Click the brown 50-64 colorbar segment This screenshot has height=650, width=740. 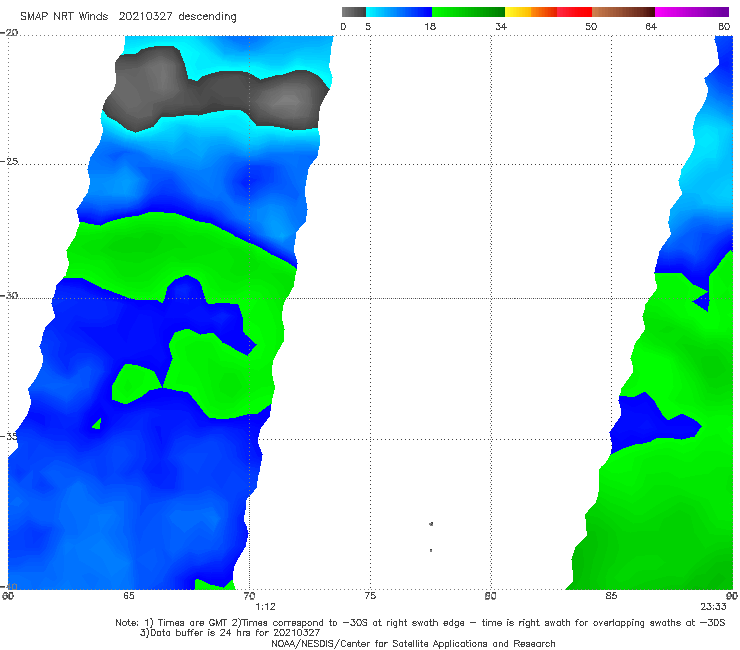(623, 12)
